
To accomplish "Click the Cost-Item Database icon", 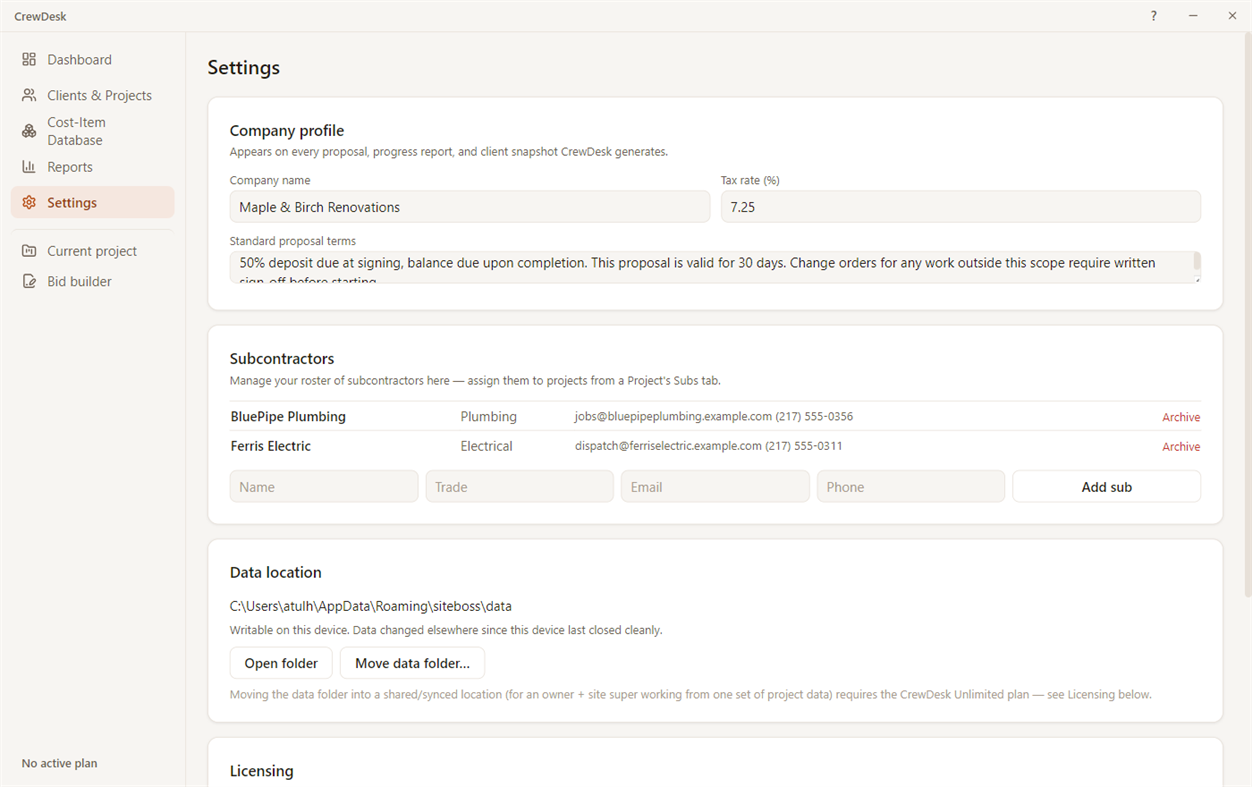I will coord(29,131).
